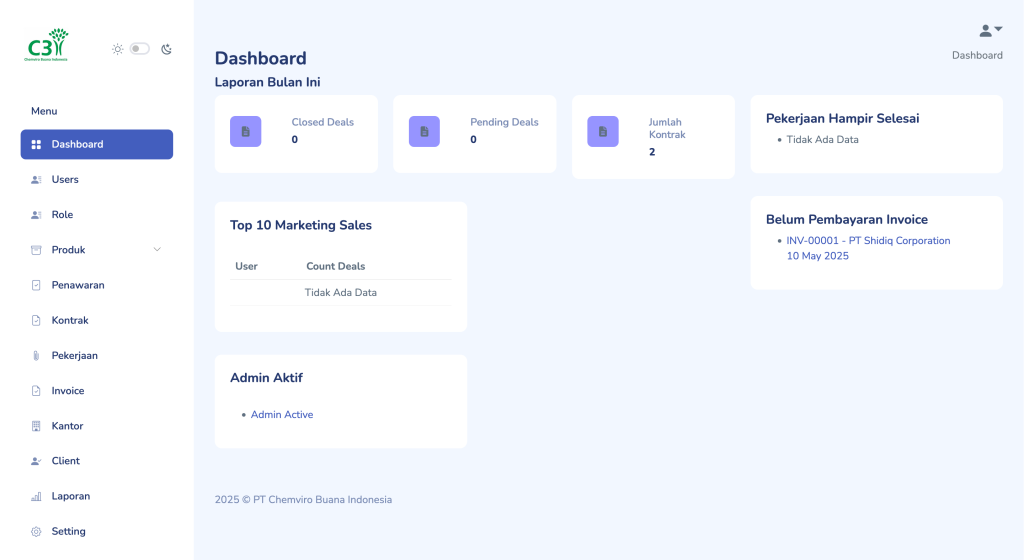
Task: Click the Pekerjaan paperclip icon
Action: tap(36, 356)
